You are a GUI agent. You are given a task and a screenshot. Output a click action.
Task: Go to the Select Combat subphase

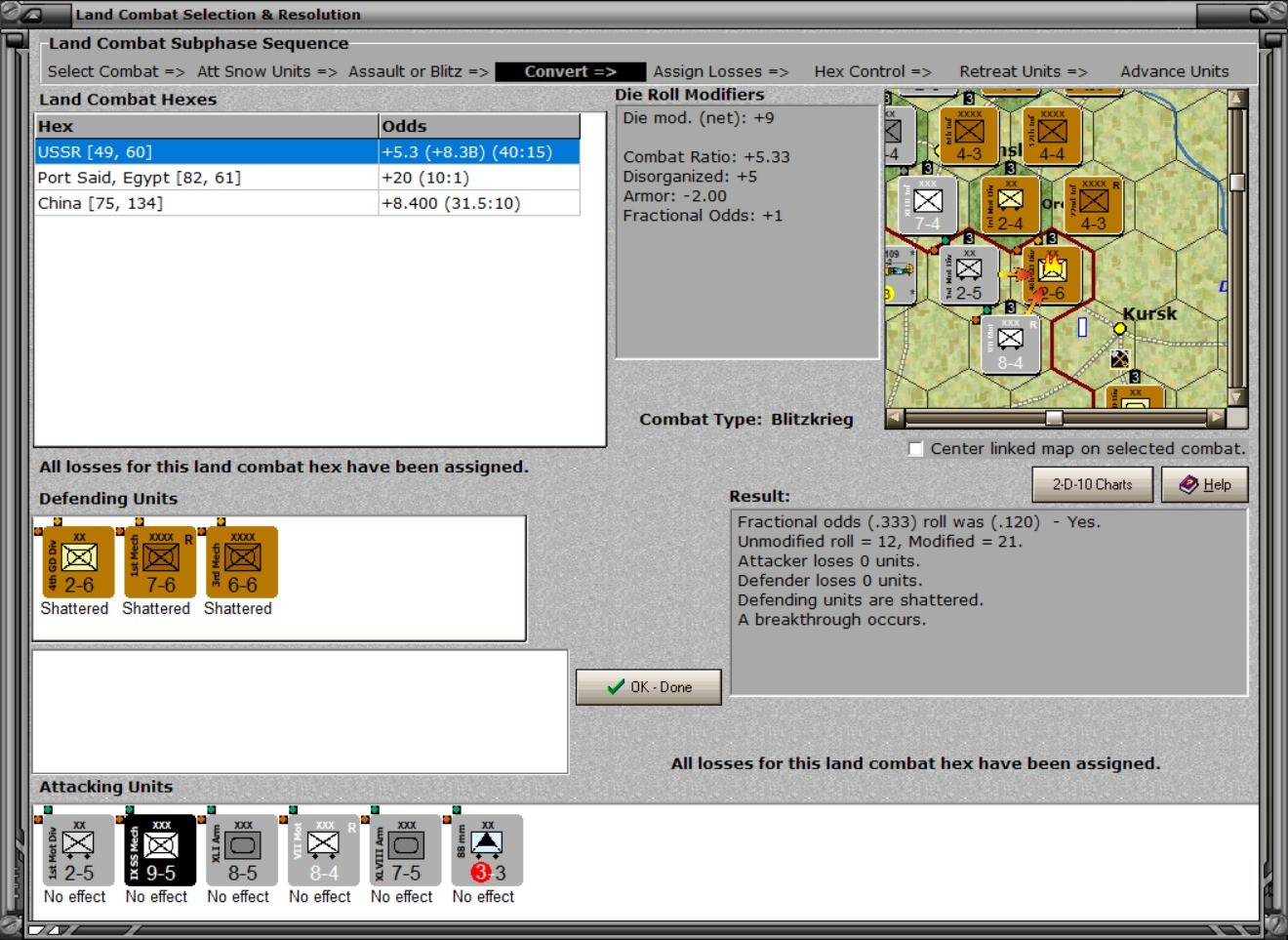coord(116,71)
